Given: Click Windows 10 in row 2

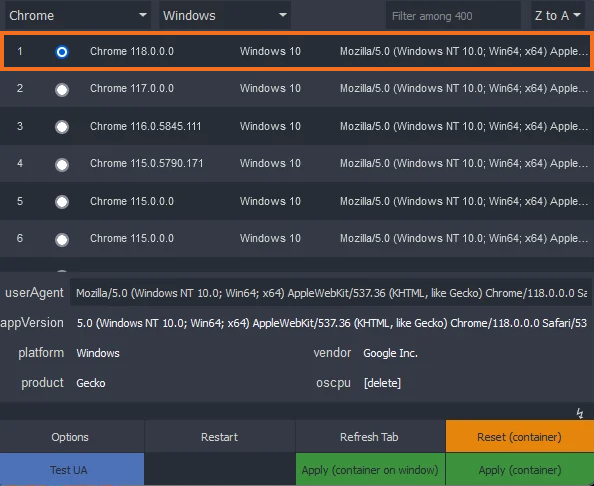Looking at the screenshot, I should pos(270,88).
